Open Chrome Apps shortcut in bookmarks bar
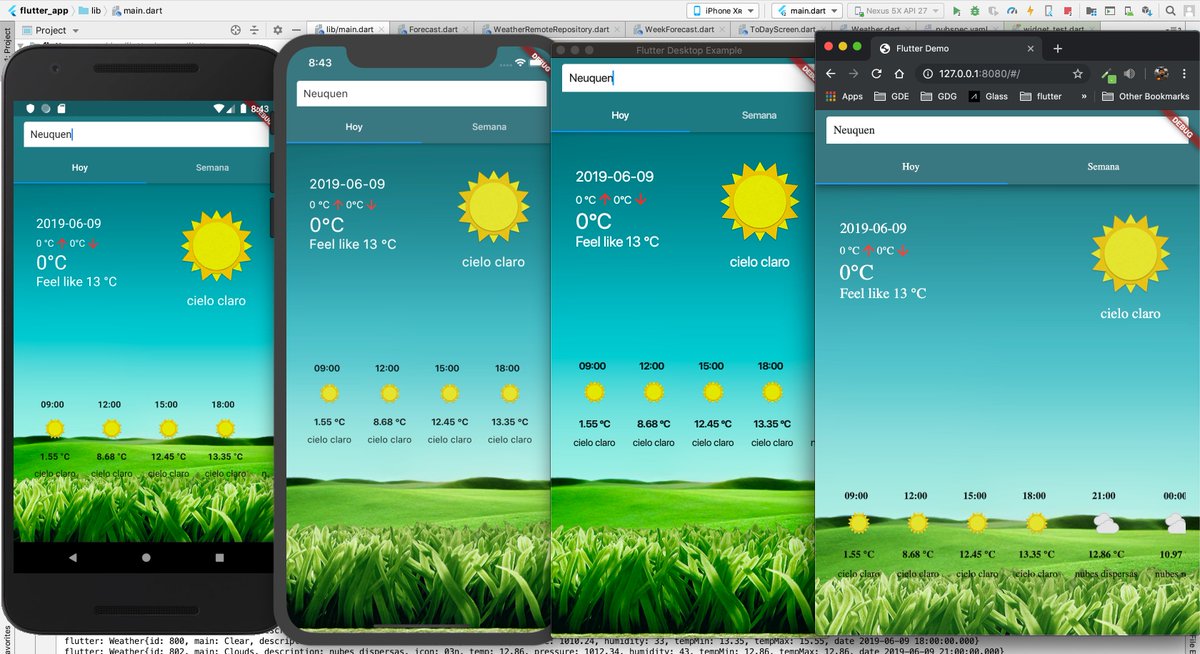This screenshot has width=1200, height=654. 844,96
